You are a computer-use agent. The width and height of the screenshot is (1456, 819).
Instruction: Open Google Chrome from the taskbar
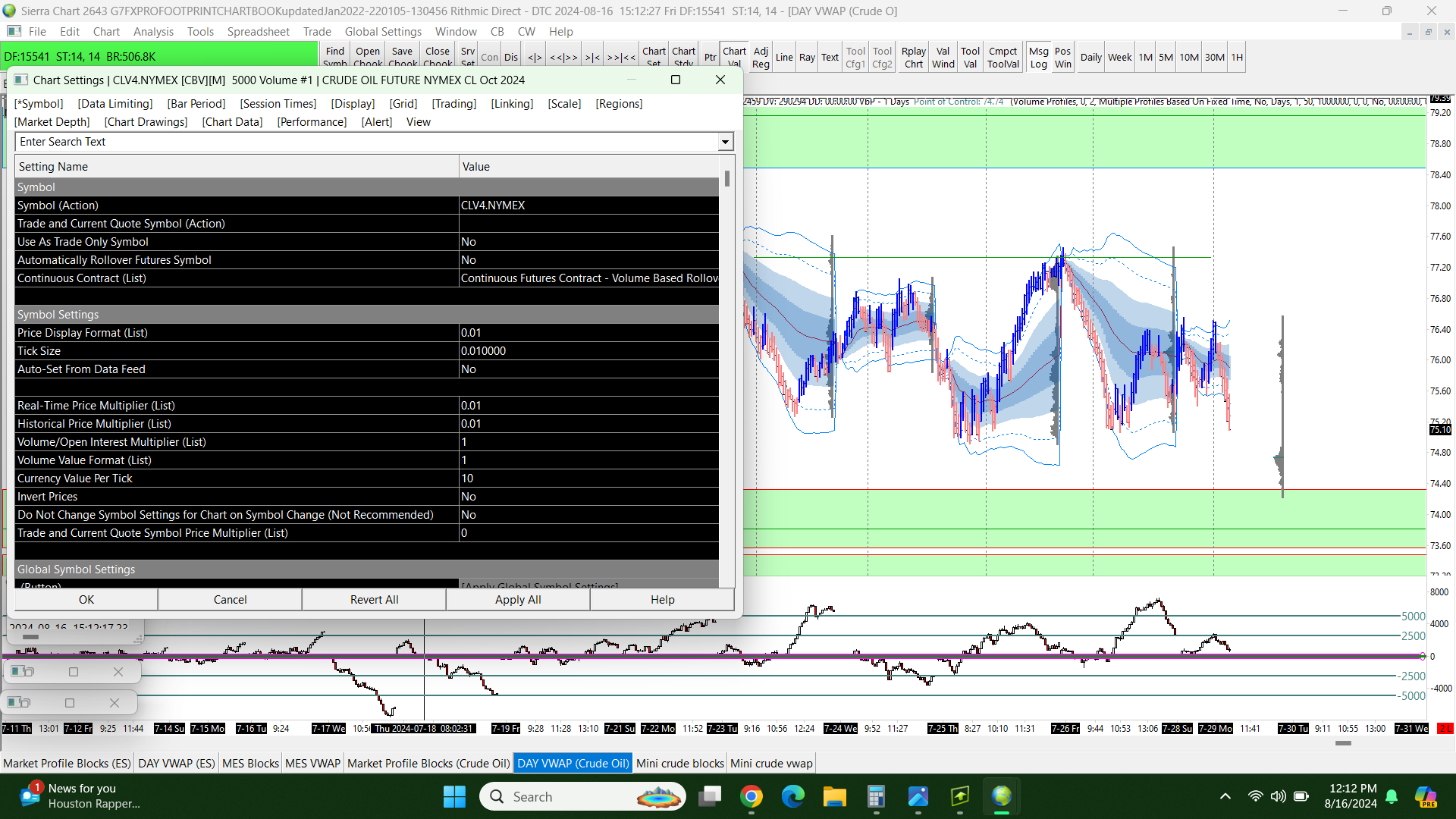pyautogui.click(x=751, y=797)
